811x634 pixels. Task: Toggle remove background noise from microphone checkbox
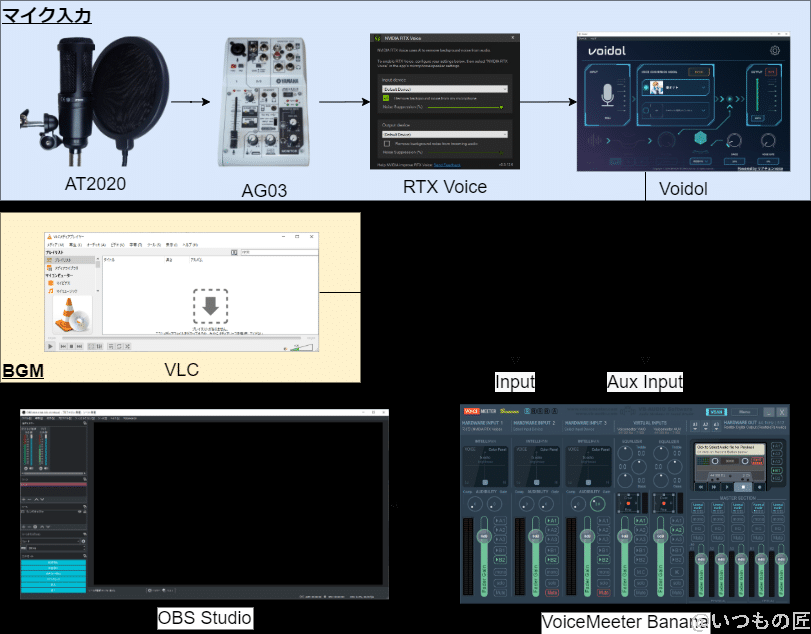pos(387,98)
